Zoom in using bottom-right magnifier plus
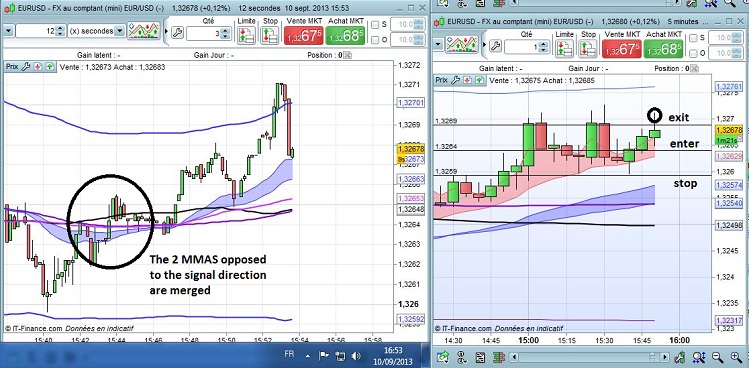This screenshot has height=368, width=749. click(x=736, y=357)
